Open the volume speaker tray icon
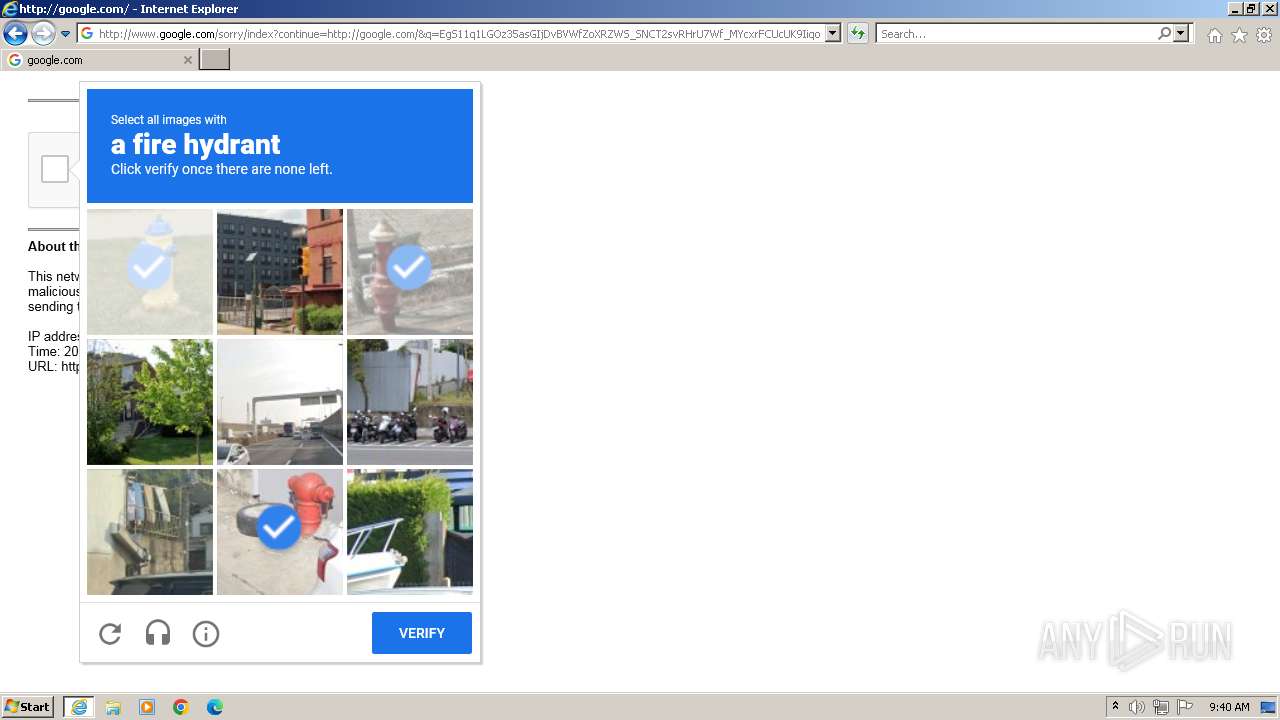The height and width of the screenshot is (720, 1280). click(1137, 707)
